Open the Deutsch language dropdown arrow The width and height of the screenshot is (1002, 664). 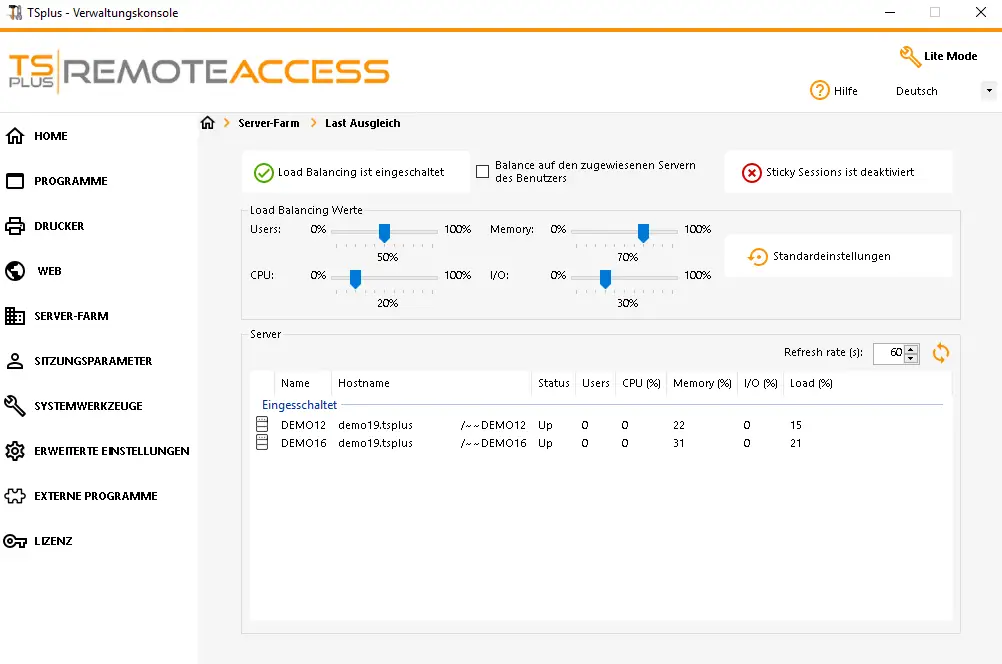coord(989,91)
